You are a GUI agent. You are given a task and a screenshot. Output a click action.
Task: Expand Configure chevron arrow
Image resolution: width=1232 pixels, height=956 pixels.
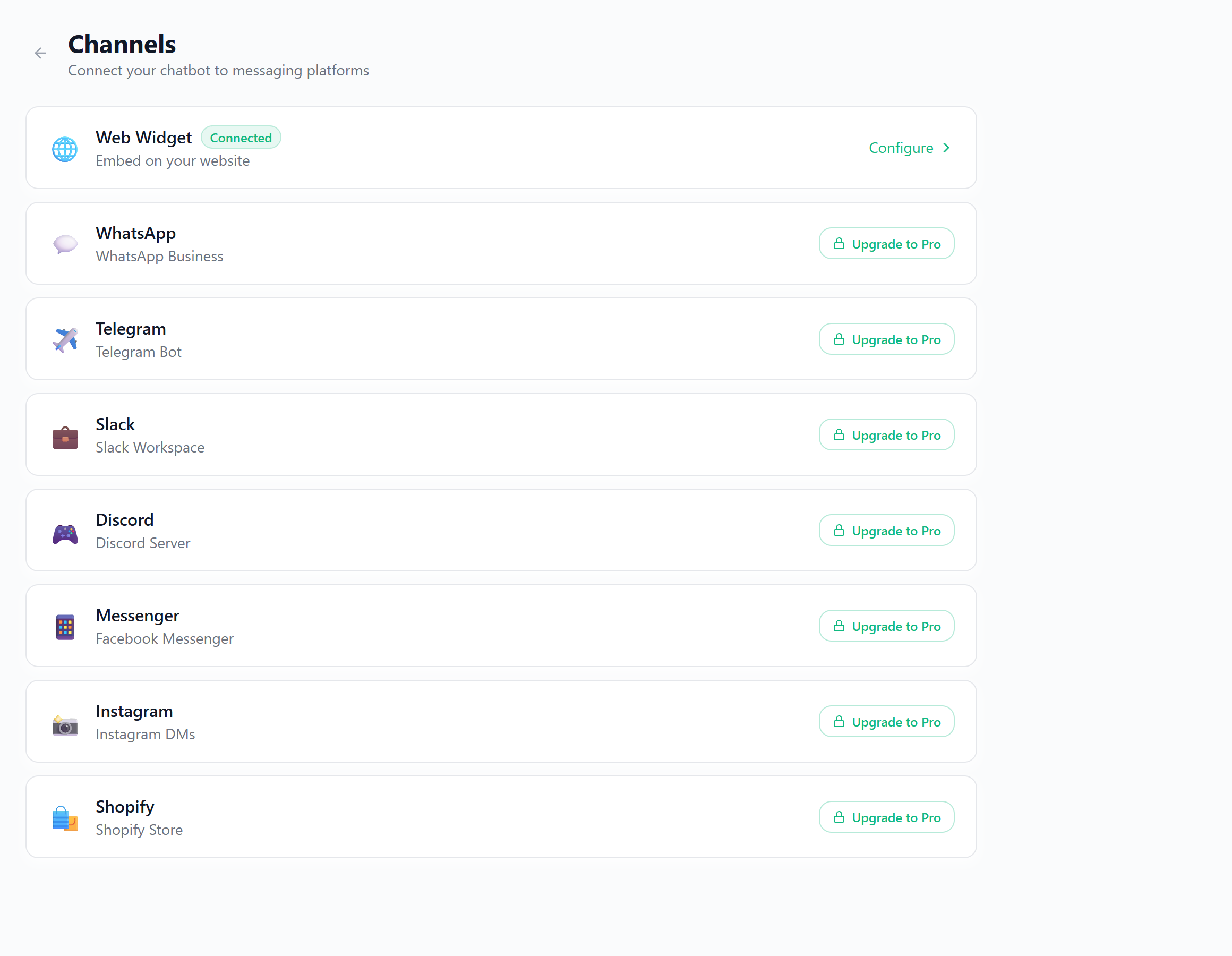(x=946, y=148)
